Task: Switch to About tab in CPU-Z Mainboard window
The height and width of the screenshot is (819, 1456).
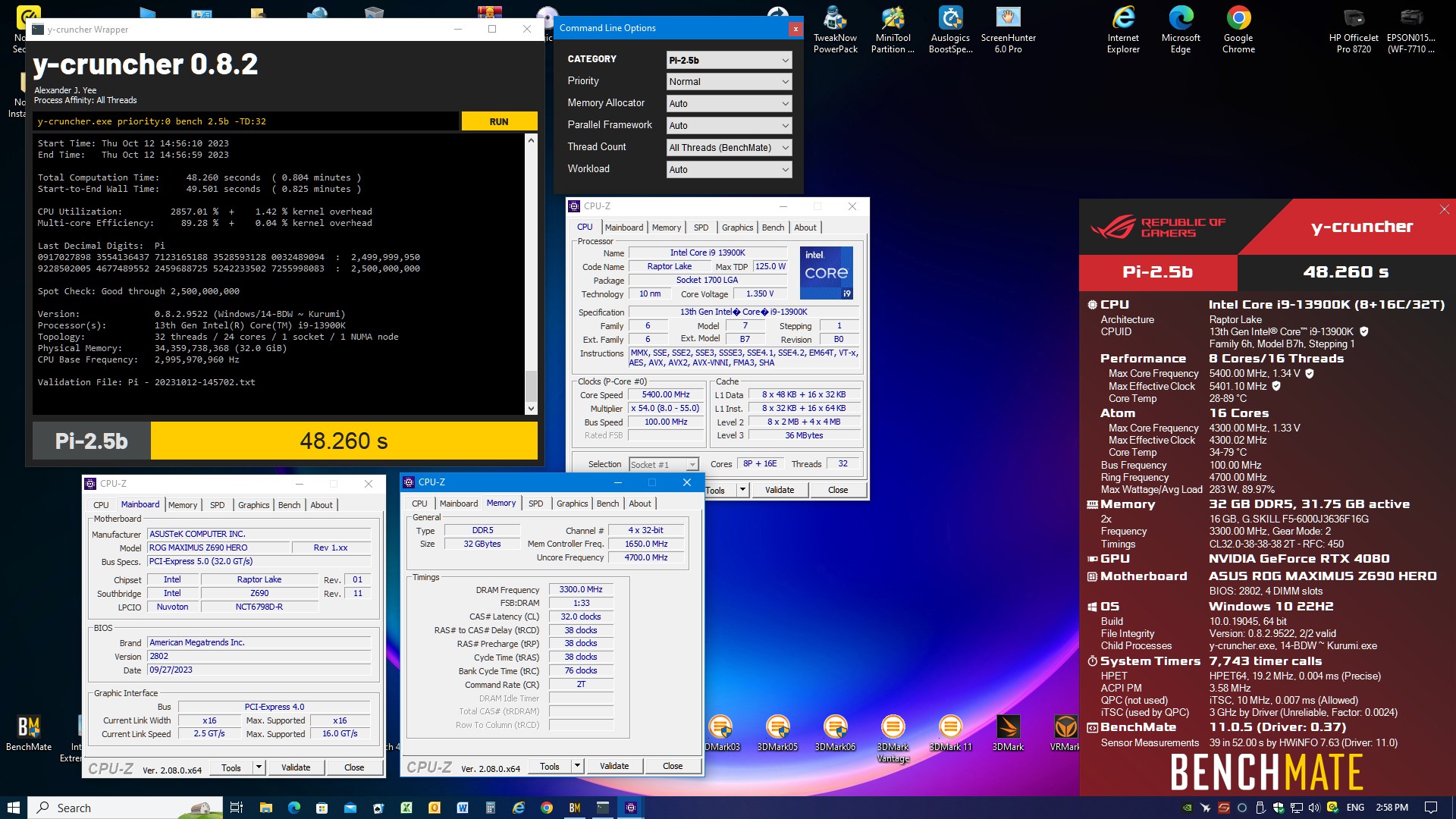Action: click(322, 505)
